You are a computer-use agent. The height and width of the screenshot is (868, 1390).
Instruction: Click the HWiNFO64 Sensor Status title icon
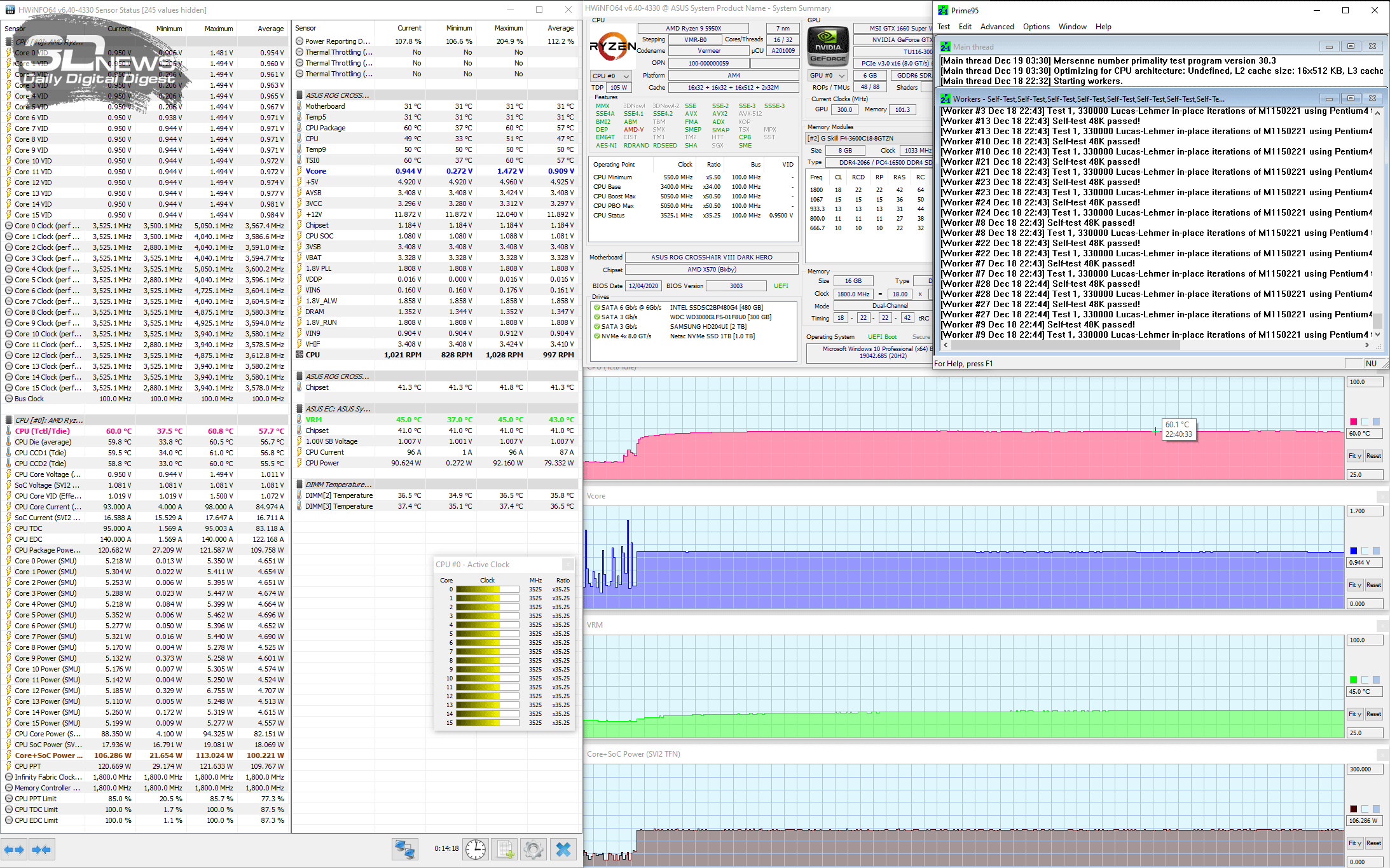coord(10,10)
